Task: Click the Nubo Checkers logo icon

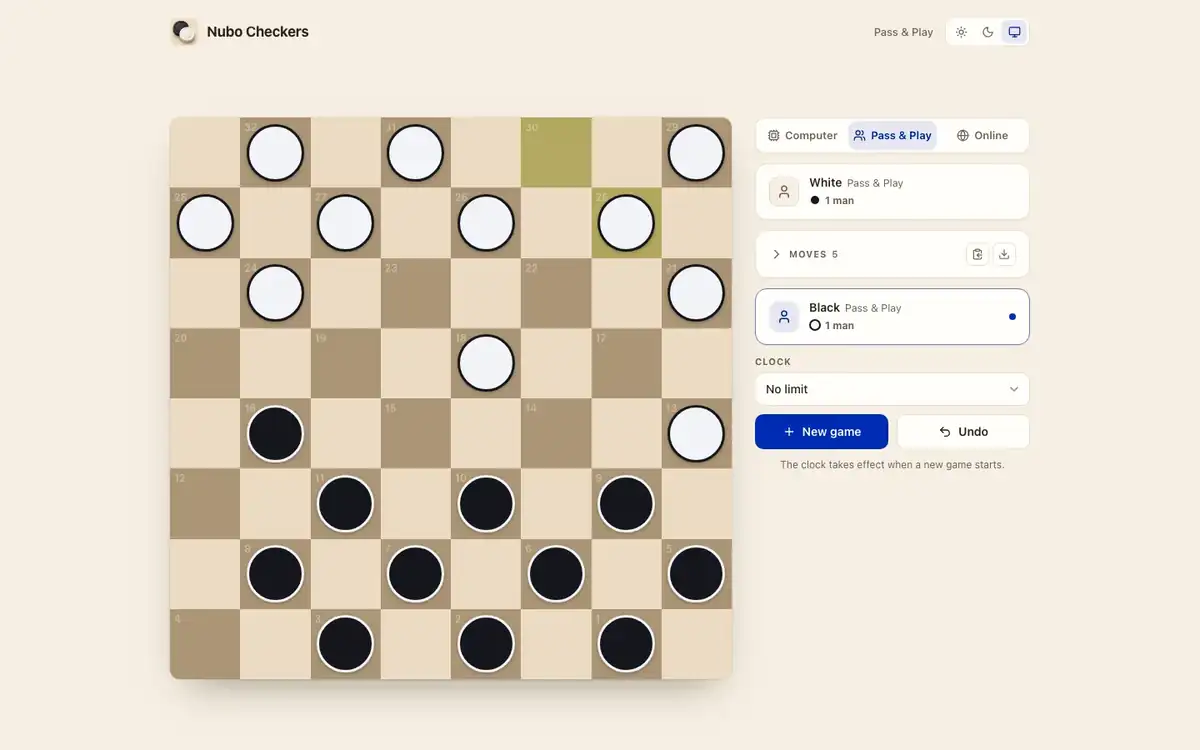Action: 184,32
